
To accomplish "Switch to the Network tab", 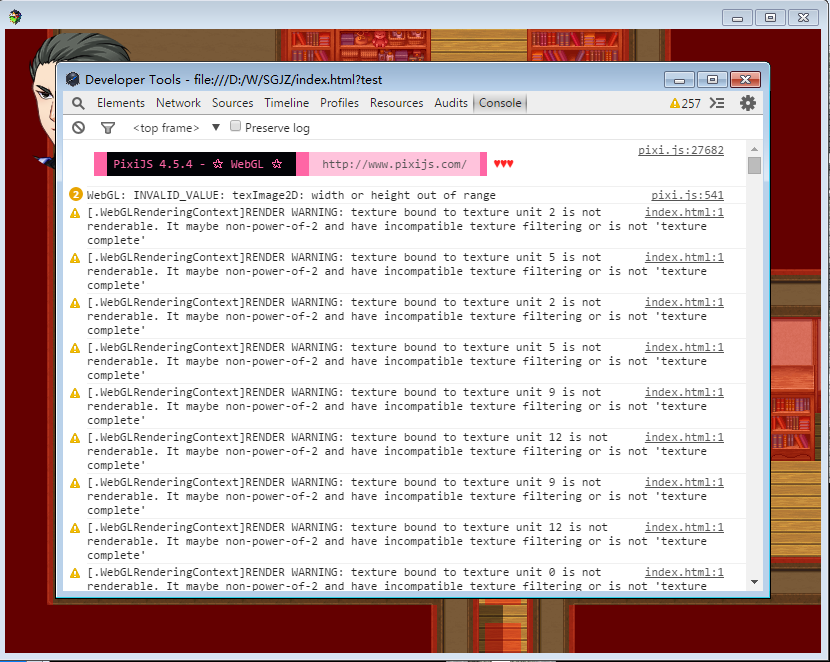I will pyautogui.click(x=178, y=103).
